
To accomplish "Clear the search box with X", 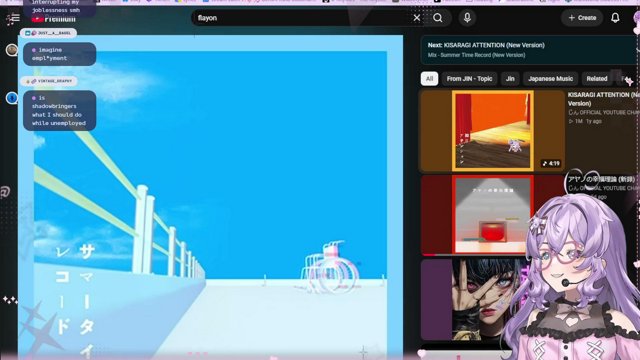I will 417,18.
